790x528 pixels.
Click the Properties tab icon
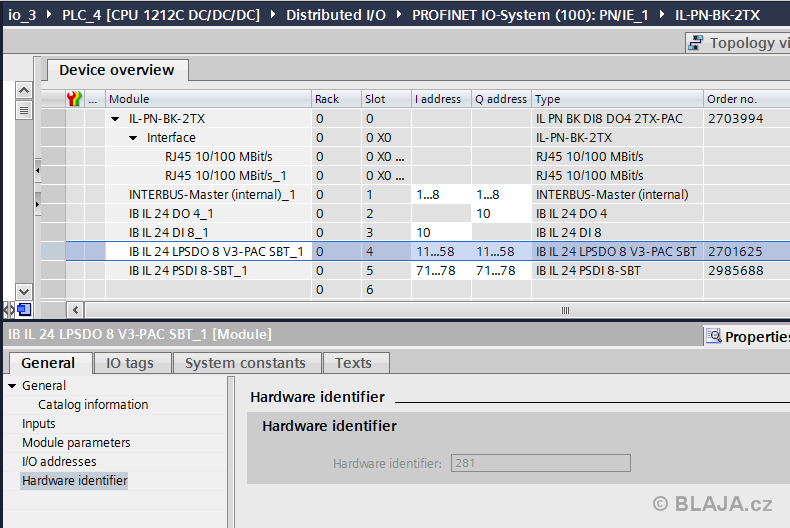tap(713, 336)
